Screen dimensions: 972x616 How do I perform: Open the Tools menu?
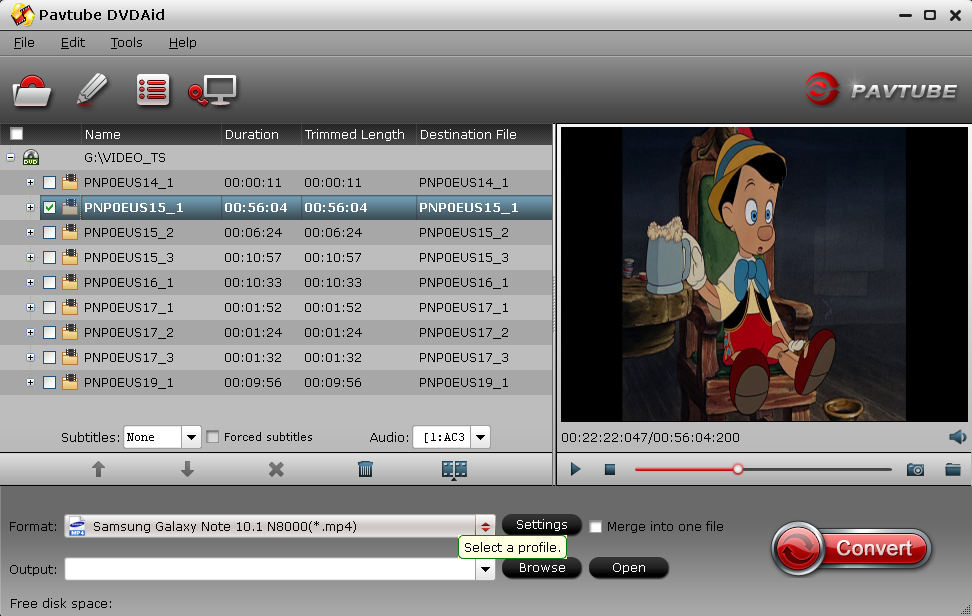pyautogui.click(x=126, y=43)
